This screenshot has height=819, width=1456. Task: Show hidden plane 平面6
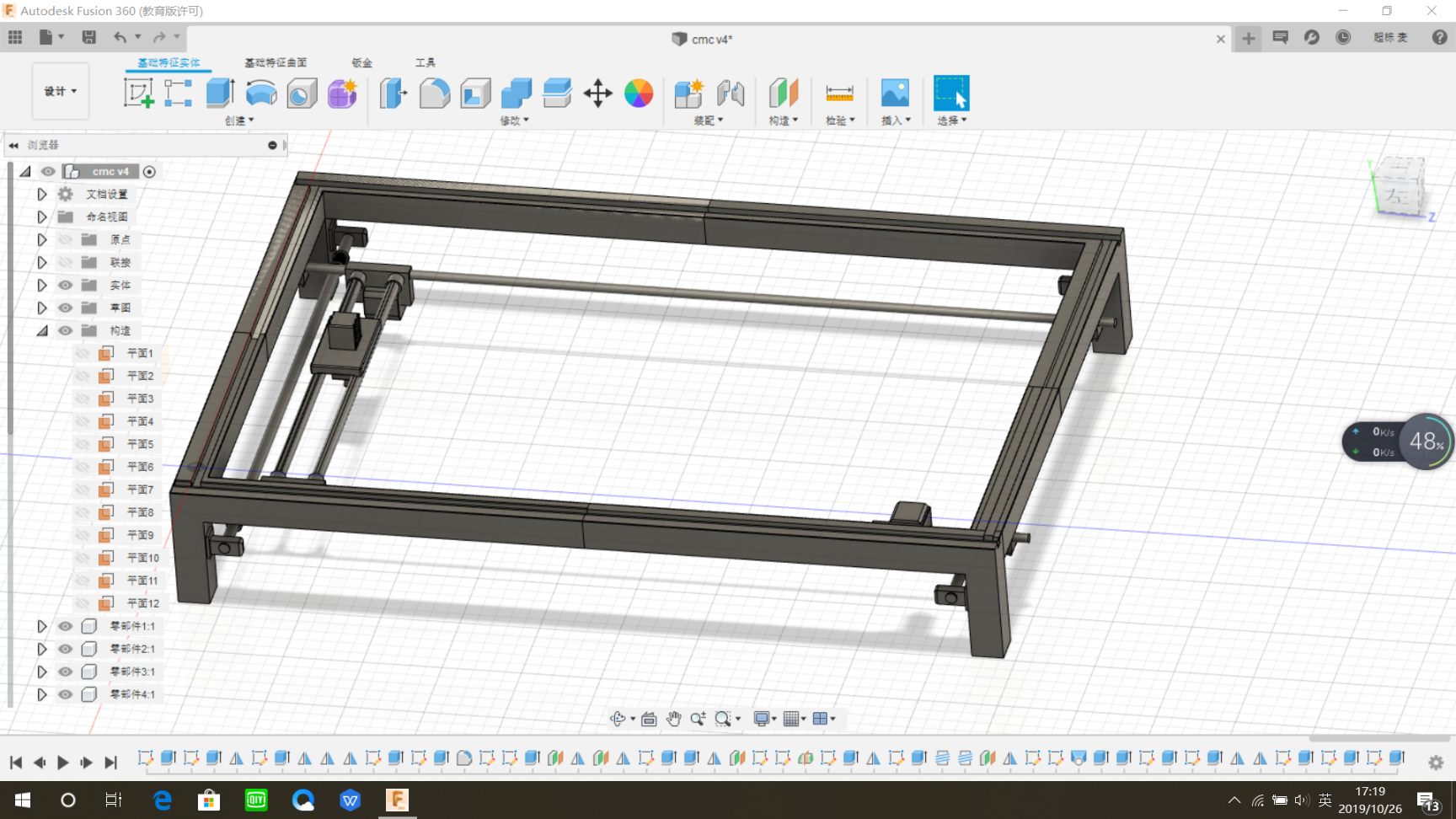tap(82, 468)
